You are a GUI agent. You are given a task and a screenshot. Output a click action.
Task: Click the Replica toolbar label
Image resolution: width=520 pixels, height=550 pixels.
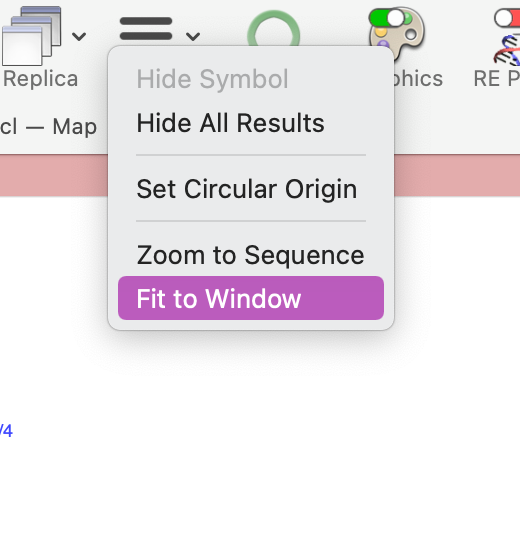click(41, 79)
